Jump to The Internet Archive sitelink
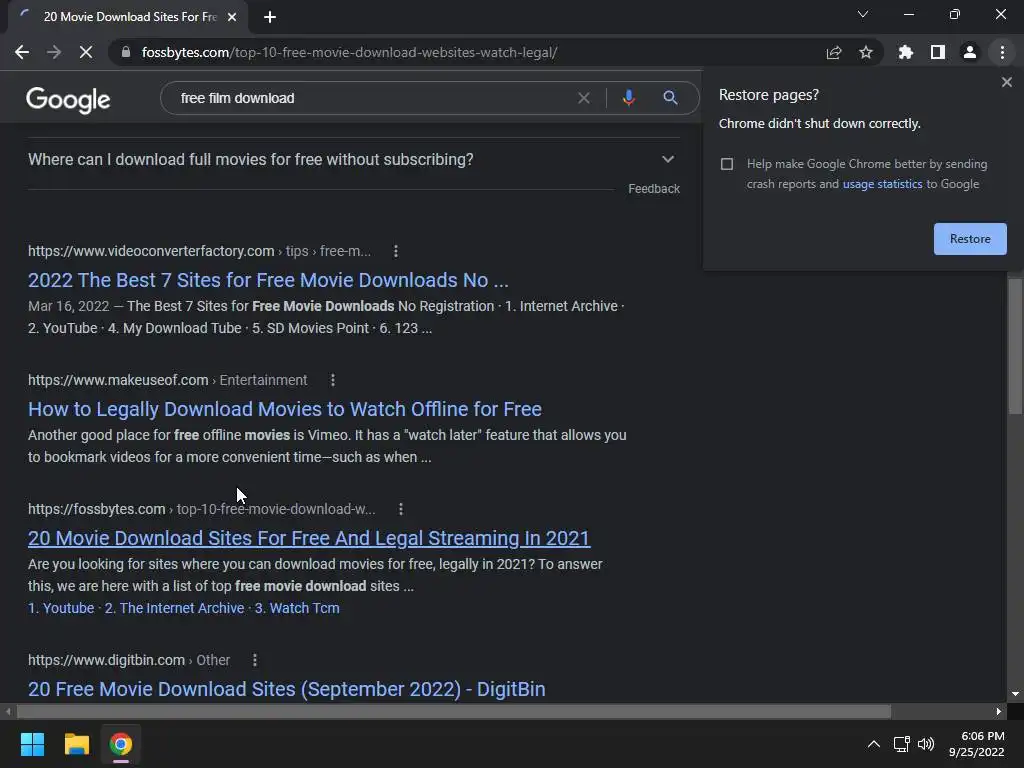 [174, 608]
